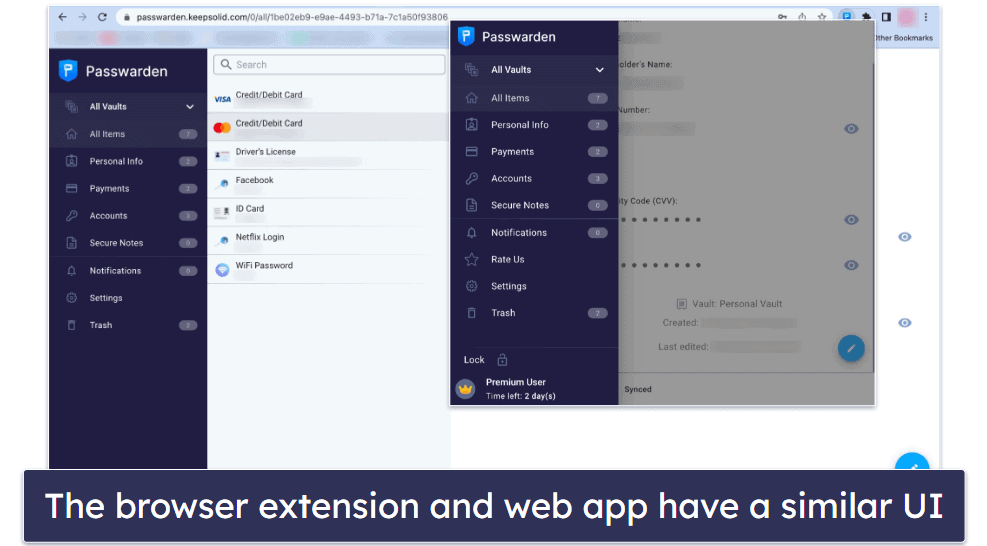Click Settings gear icon in extension popup
This screenshot has height=546, width=987.
tap(471, 287)
